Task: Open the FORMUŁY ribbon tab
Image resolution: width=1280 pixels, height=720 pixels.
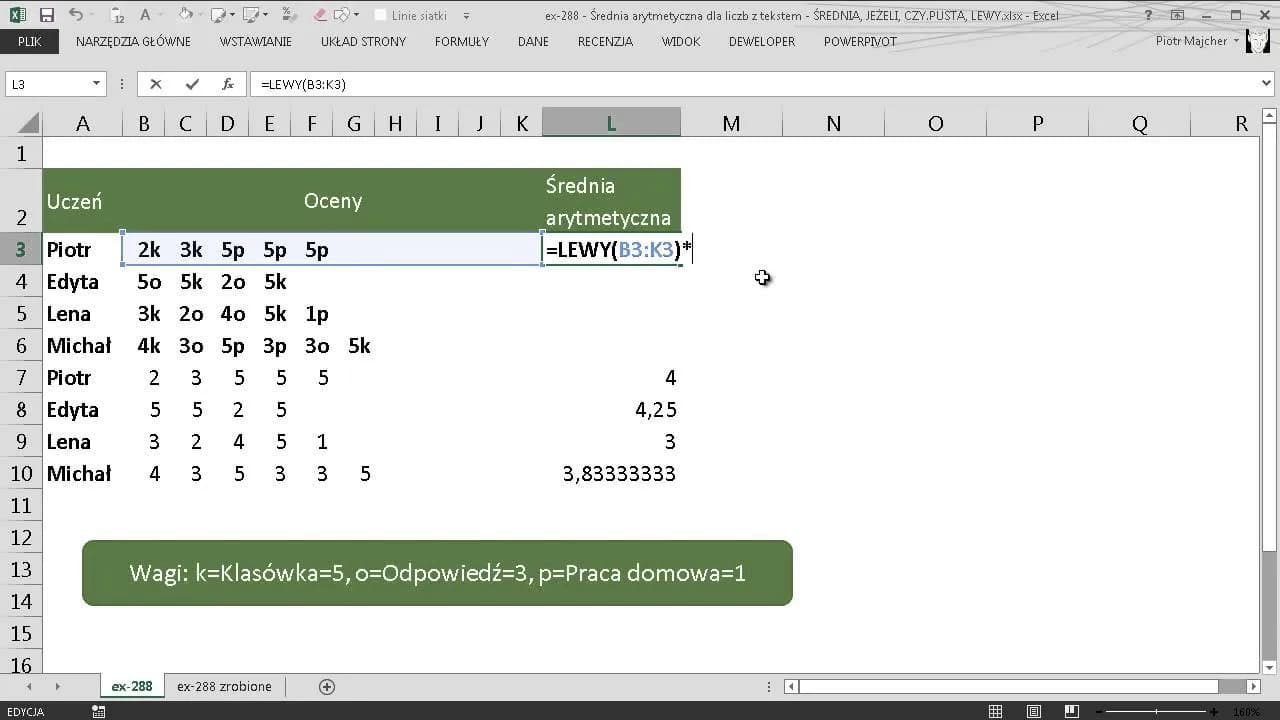Action: click(462, 42)
